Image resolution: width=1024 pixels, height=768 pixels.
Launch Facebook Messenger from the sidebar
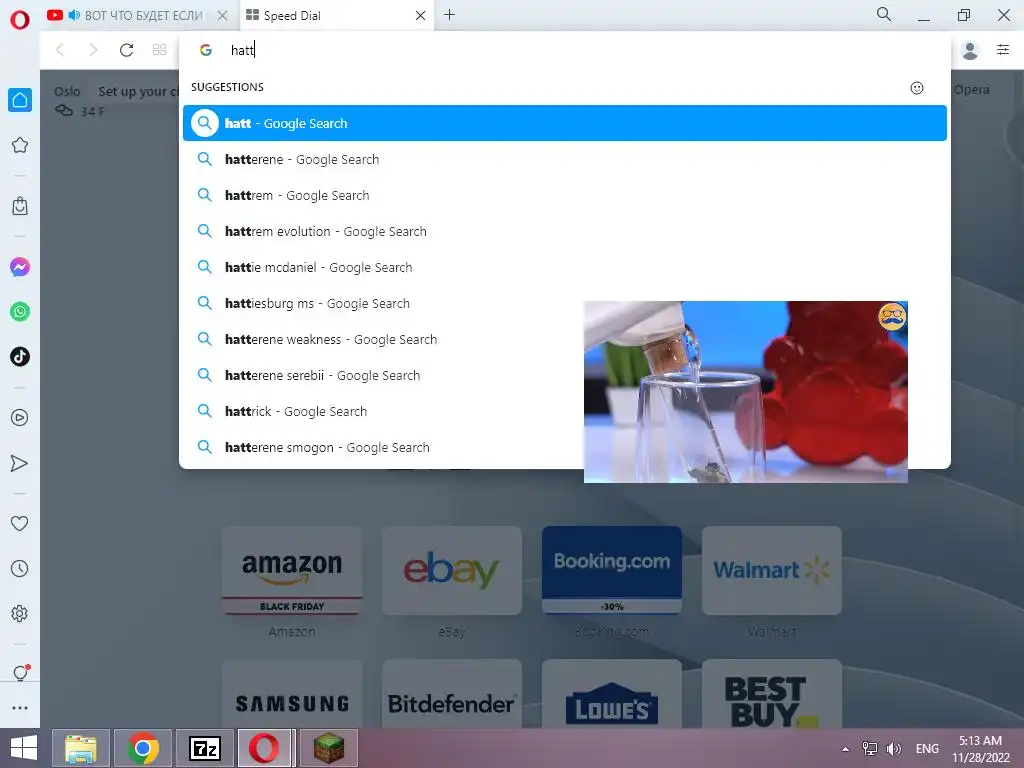(x=20, y=267)
